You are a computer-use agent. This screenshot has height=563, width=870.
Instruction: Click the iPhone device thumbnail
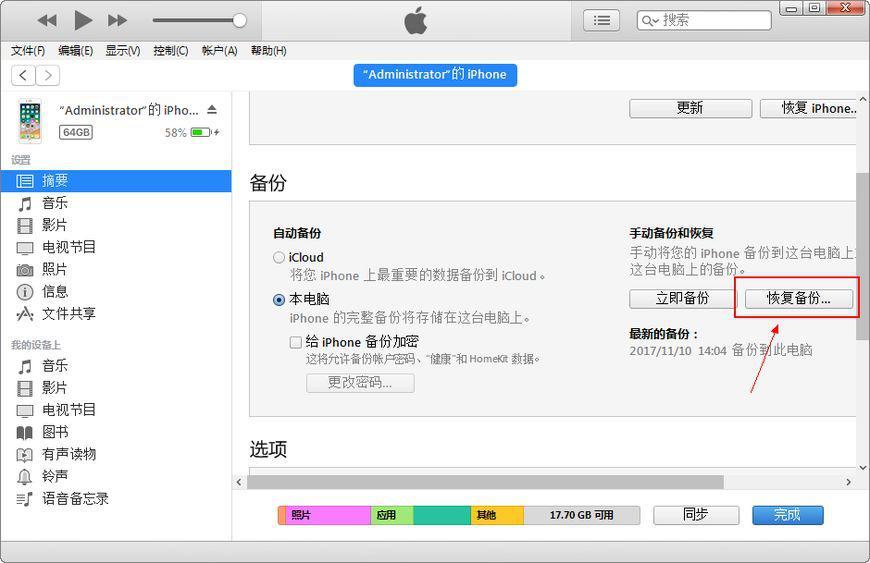[x=30, y=121]
